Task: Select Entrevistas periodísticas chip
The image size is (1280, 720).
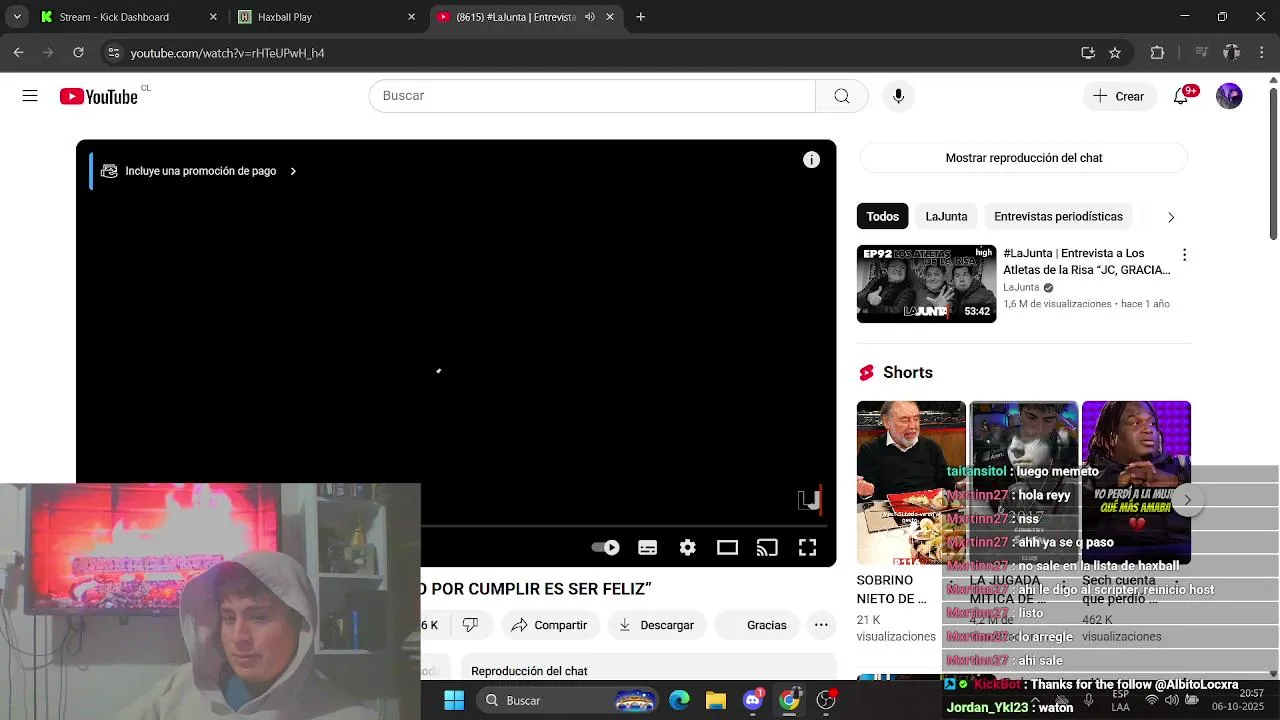Action: (x=1058, y=216)
